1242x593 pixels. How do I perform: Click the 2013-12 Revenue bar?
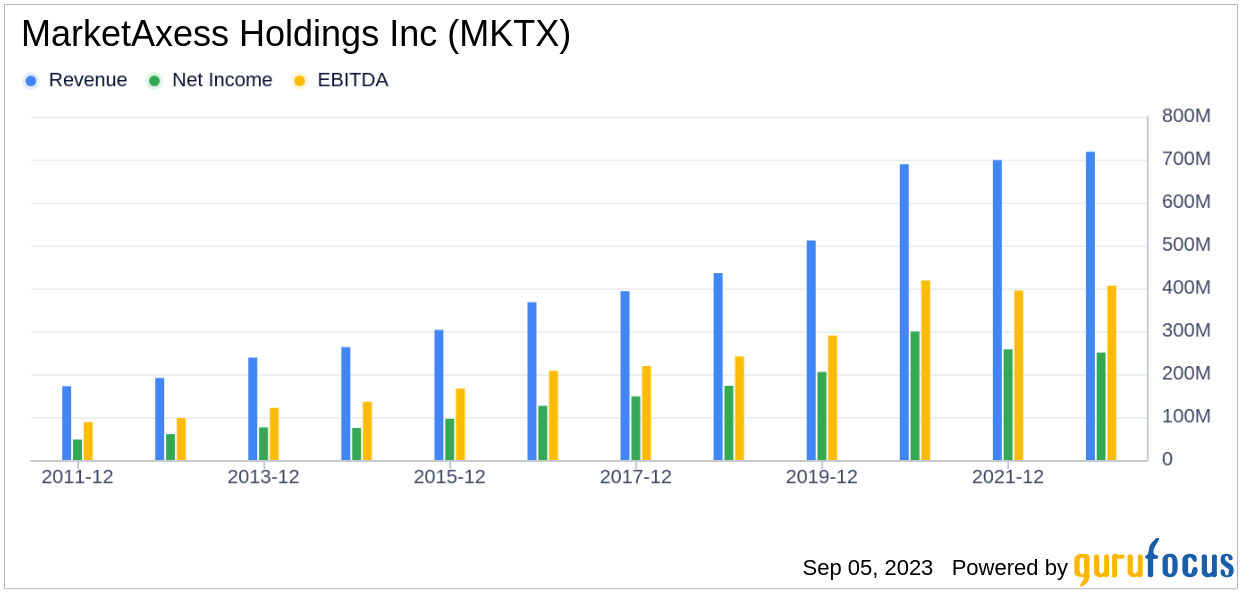tap(253, 409)
